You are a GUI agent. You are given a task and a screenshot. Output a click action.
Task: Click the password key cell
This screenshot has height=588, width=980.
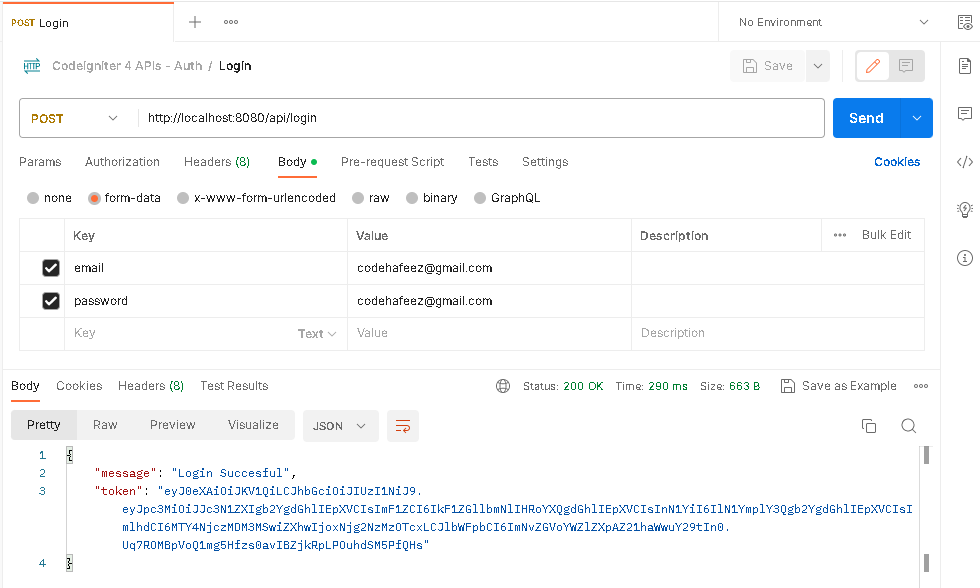tap(206, 301)
